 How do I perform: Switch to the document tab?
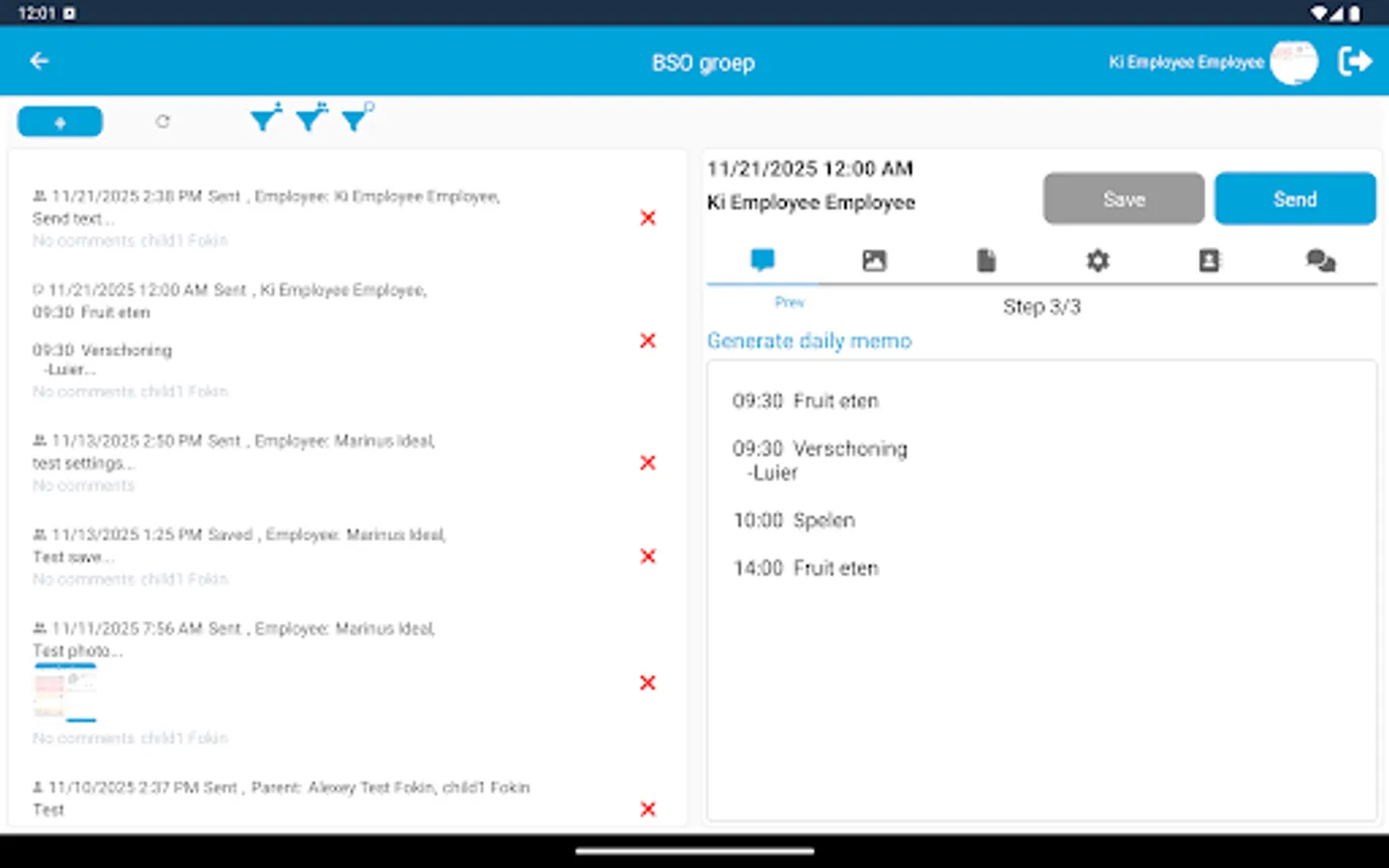(986, 259)
